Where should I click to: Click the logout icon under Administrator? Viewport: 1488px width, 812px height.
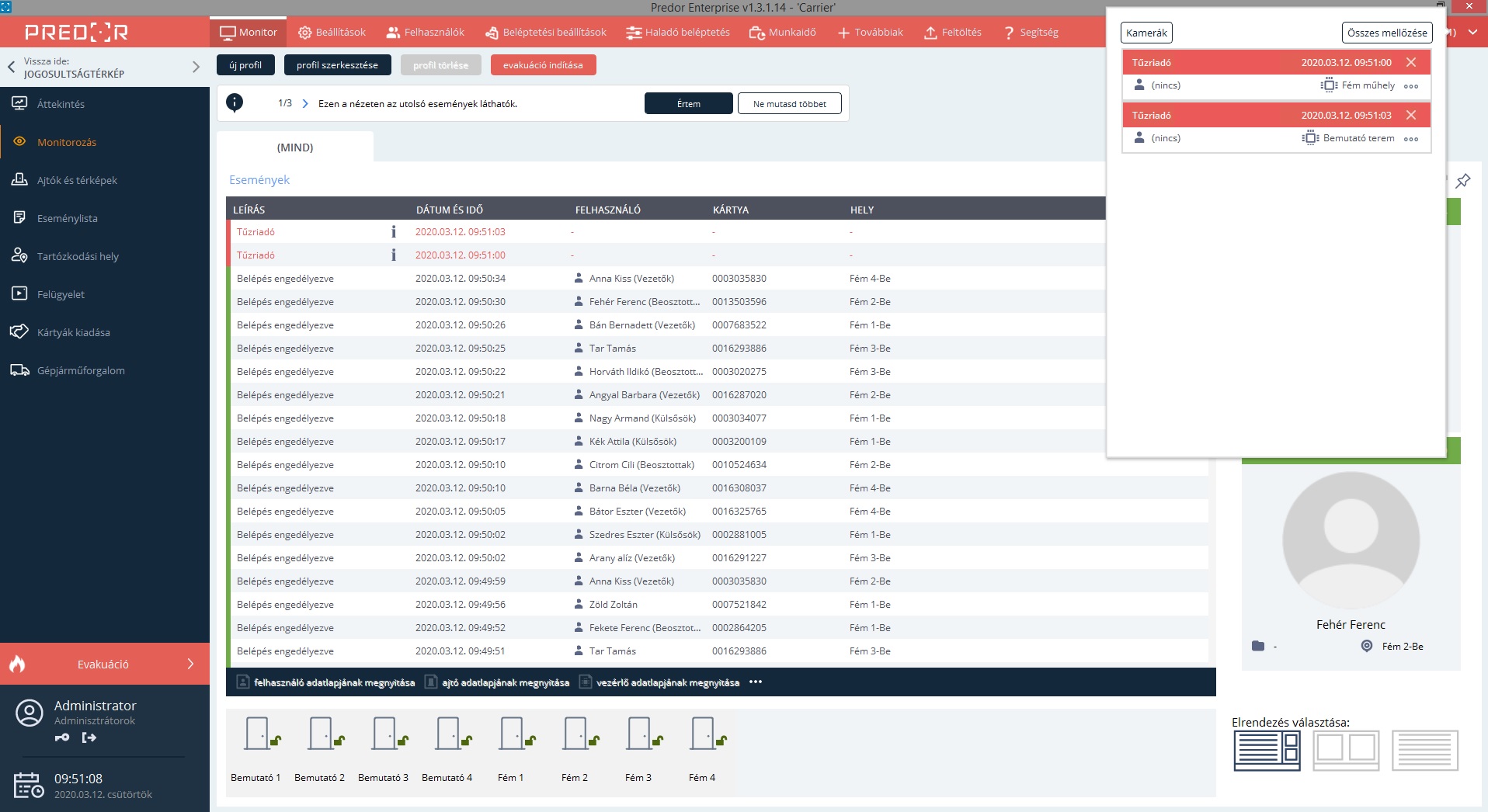click(89, 737)
